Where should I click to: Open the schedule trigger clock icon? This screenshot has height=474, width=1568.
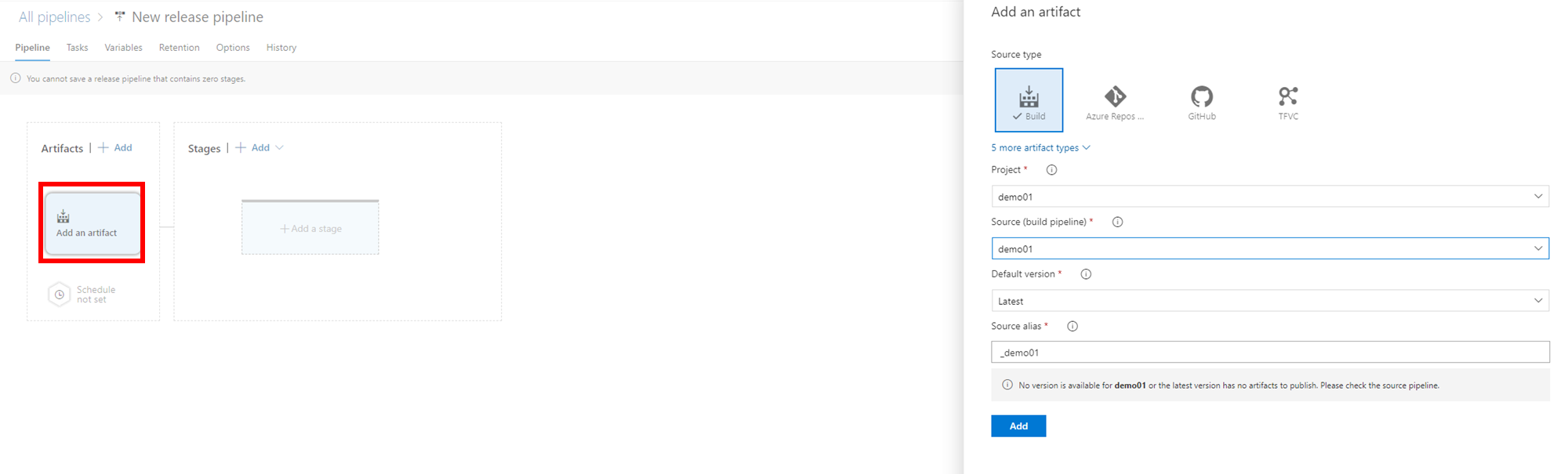coord(60,295)
